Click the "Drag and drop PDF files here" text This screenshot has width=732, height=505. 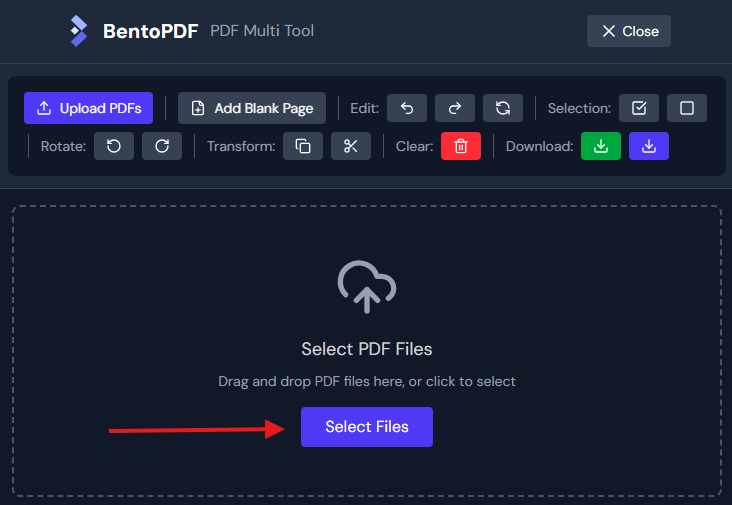pos(367,381)
